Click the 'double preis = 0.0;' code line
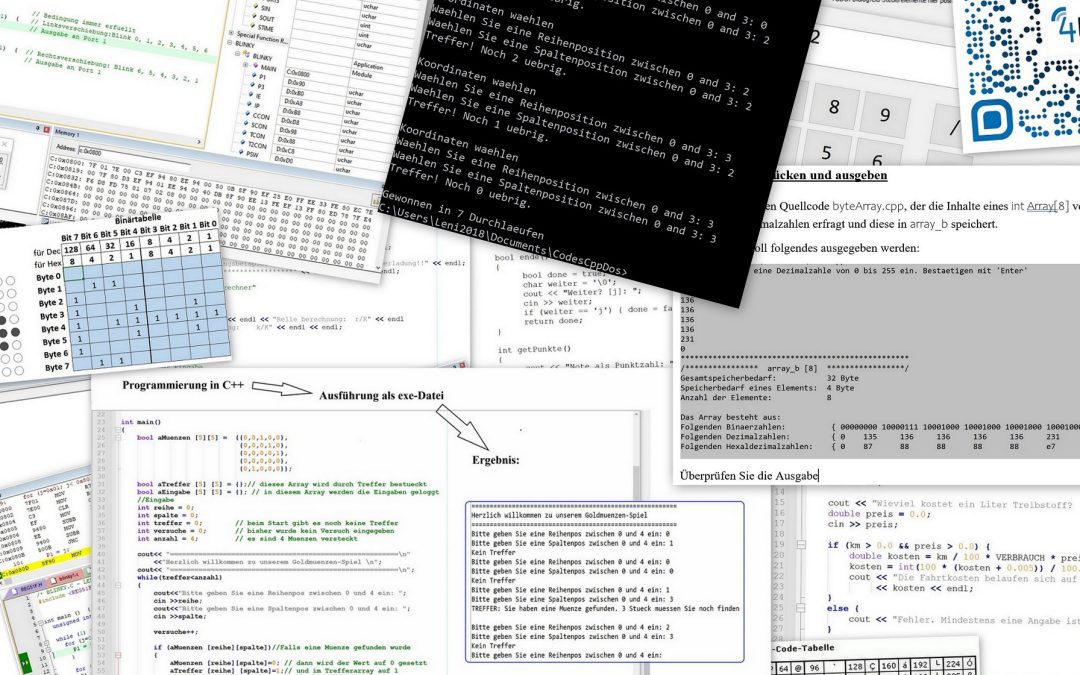Viewport: 1080px width, 675px height. tap(880, 514)
